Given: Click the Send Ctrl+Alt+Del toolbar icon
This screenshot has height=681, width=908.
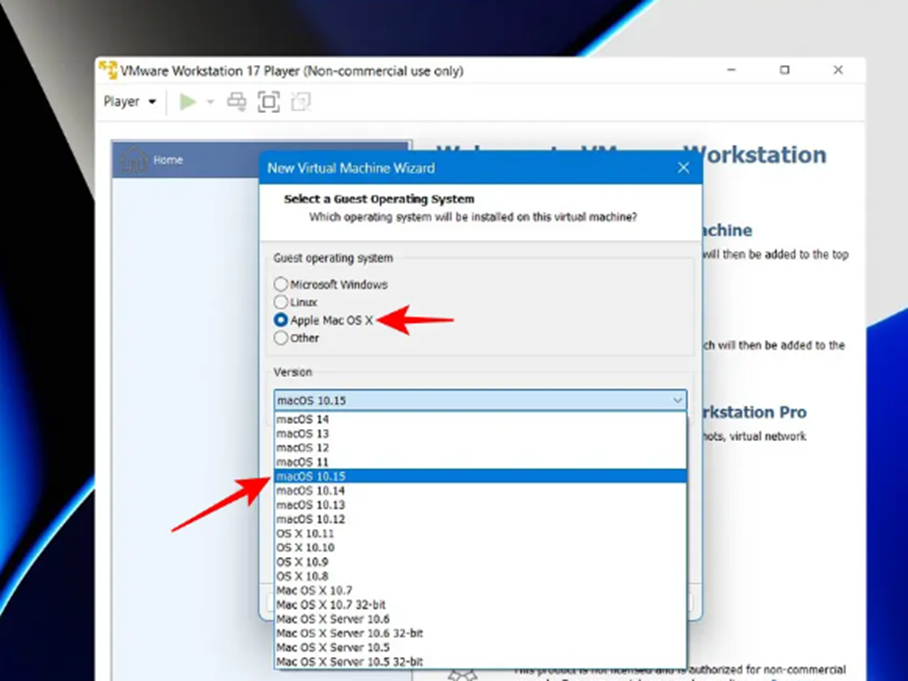Looking at the screenshot, I should pyautogui.click(x=236, y=102).
